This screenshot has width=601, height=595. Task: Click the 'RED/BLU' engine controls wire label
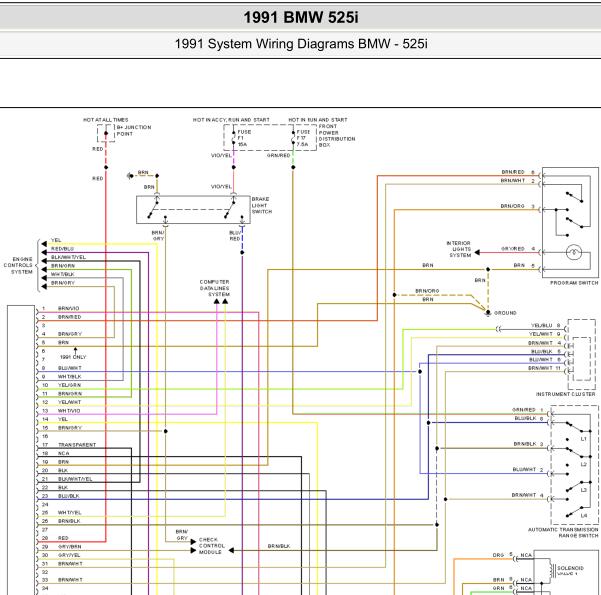62,249
